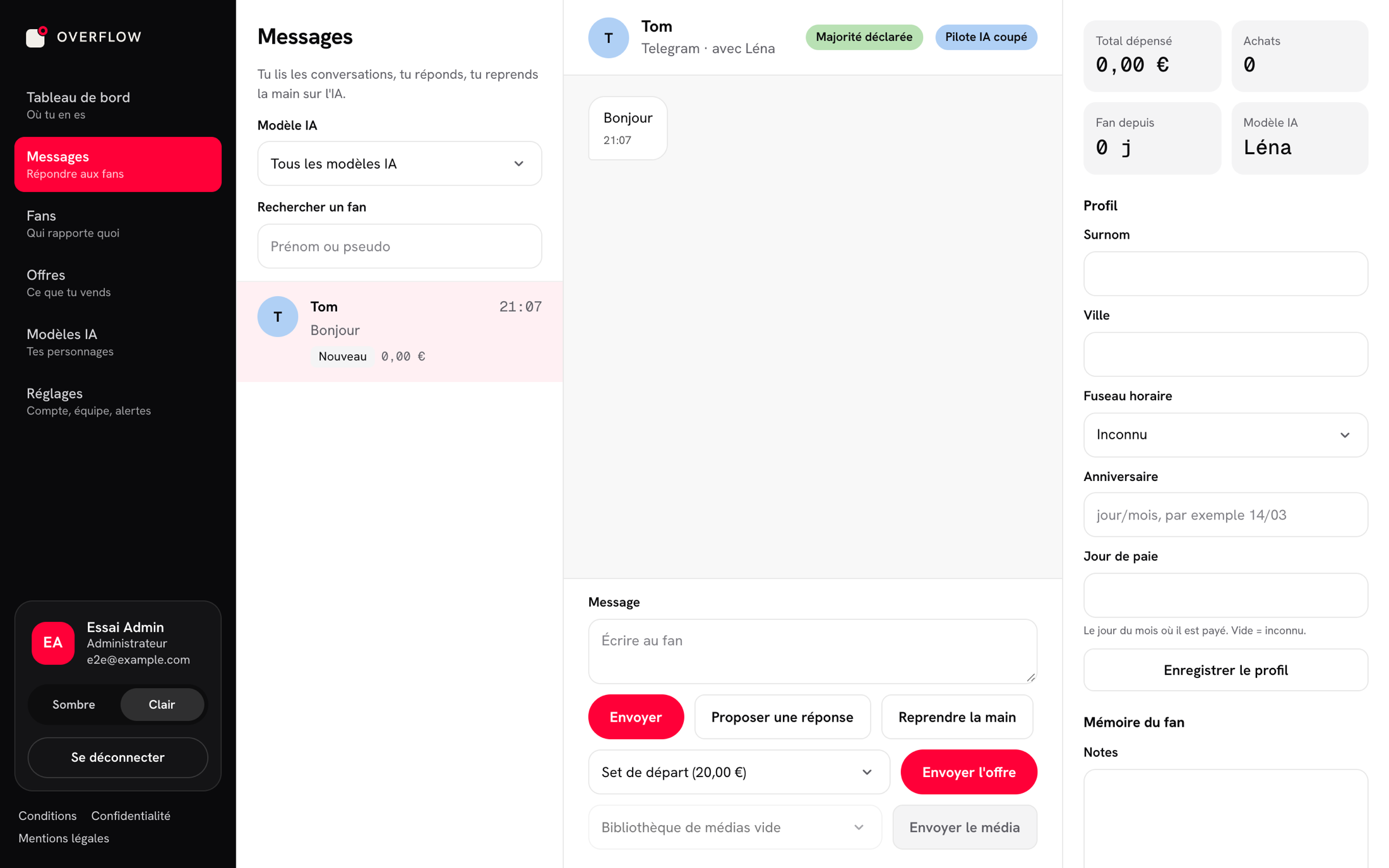1389x868 pixels.
Task: Click the Jour de paie input field
Action: tap(1225, 595)
